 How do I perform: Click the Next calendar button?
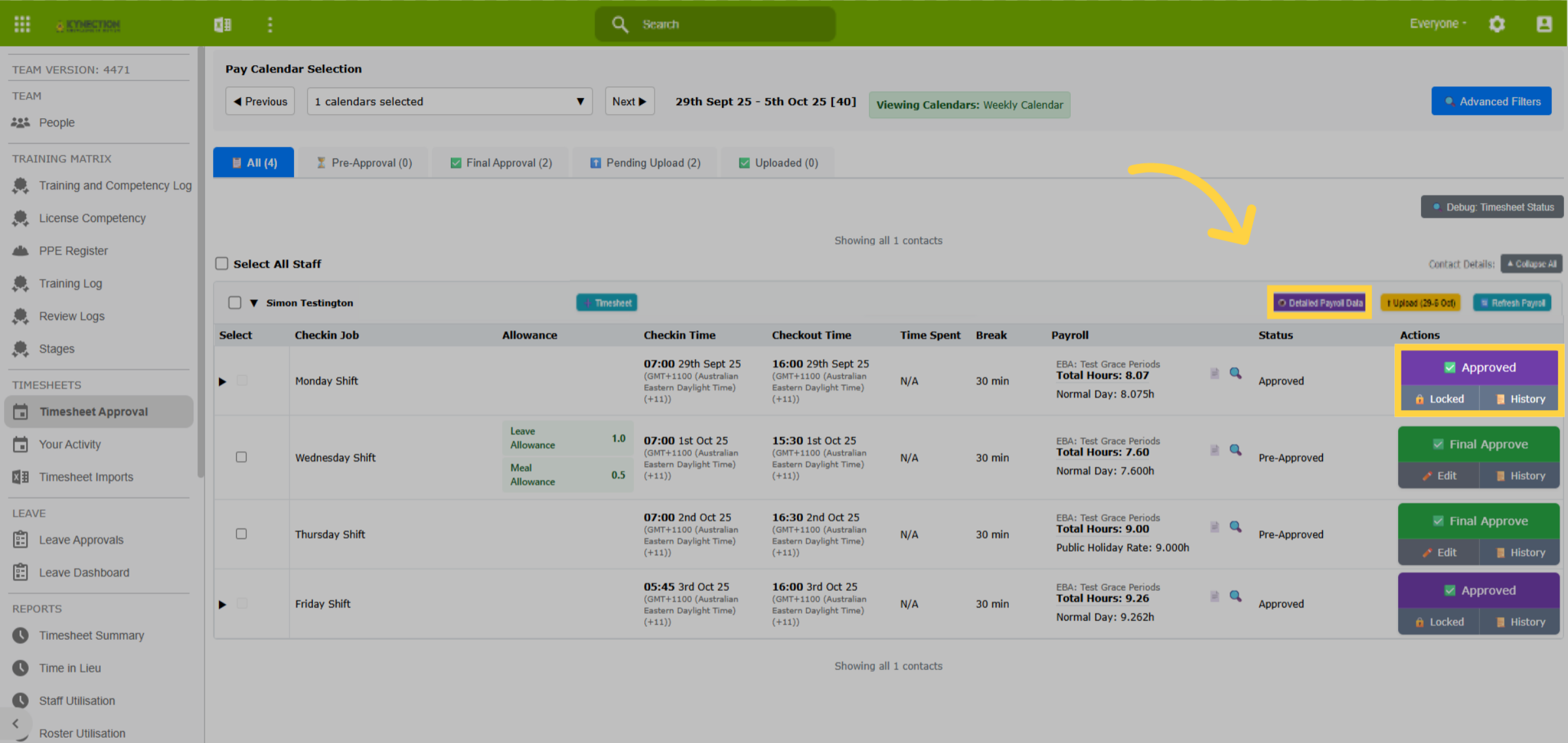pyautogui.click(x=630, y=101)
